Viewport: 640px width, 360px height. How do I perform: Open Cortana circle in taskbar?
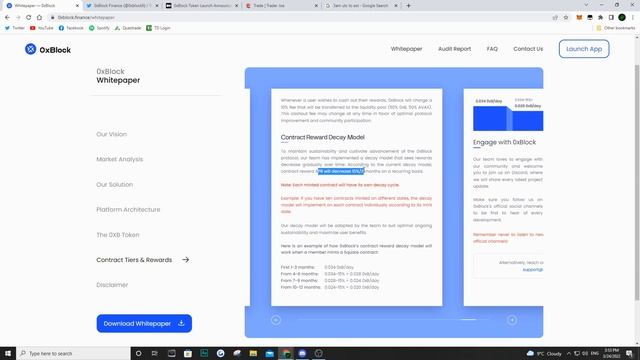[138, 353]
